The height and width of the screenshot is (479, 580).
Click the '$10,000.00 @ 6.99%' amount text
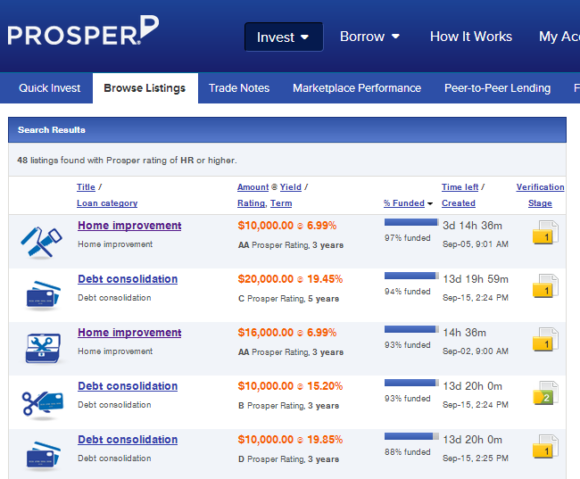(x=287, y=226)
